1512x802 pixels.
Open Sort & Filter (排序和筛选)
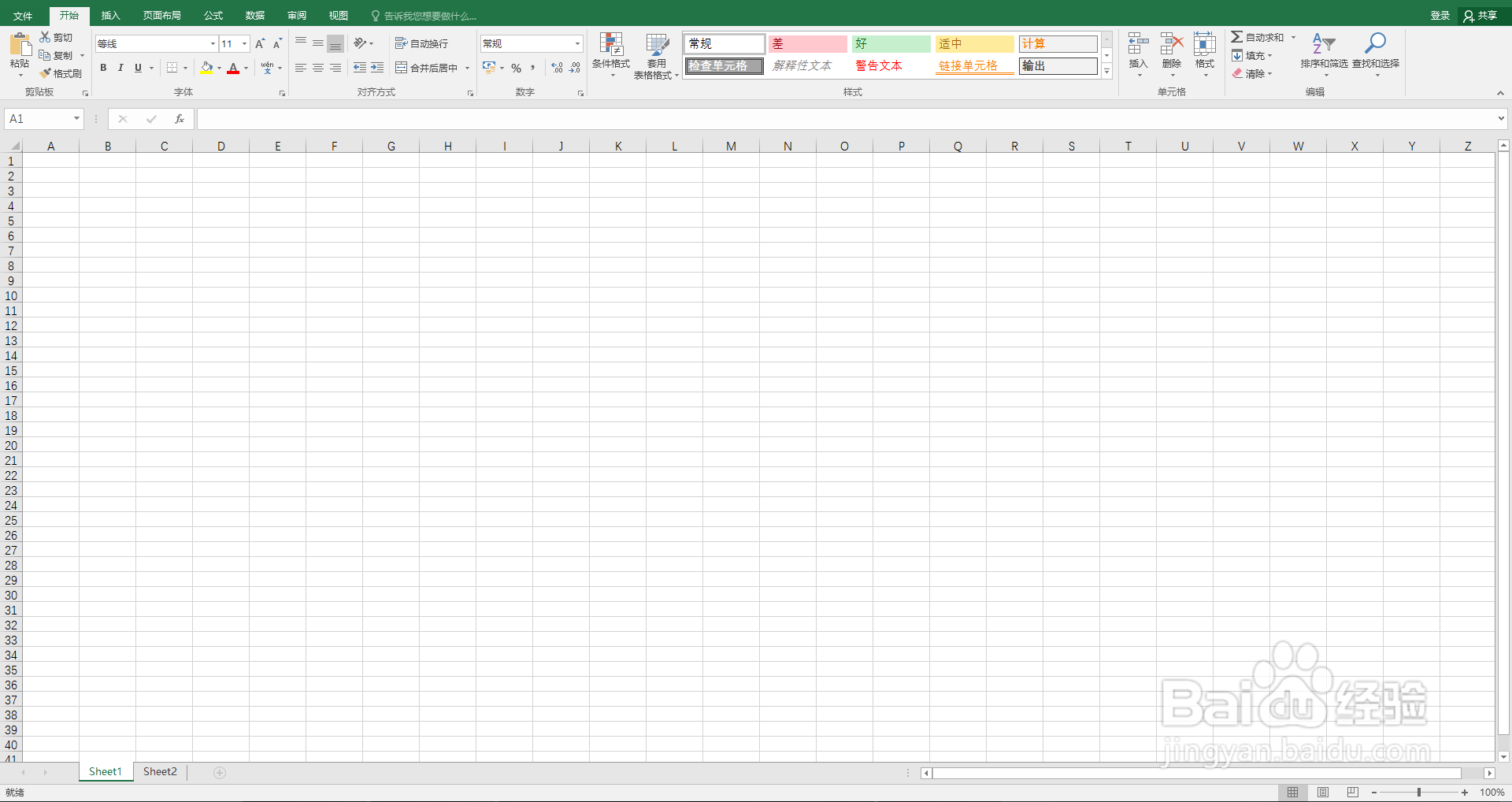(1324, 55)
